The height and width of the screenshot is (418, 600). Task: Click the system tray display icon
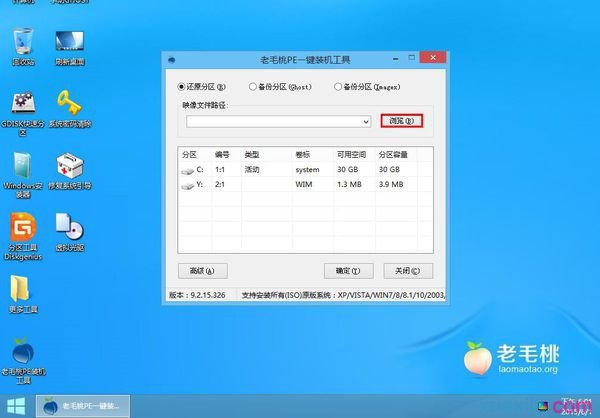coord(543,407)
